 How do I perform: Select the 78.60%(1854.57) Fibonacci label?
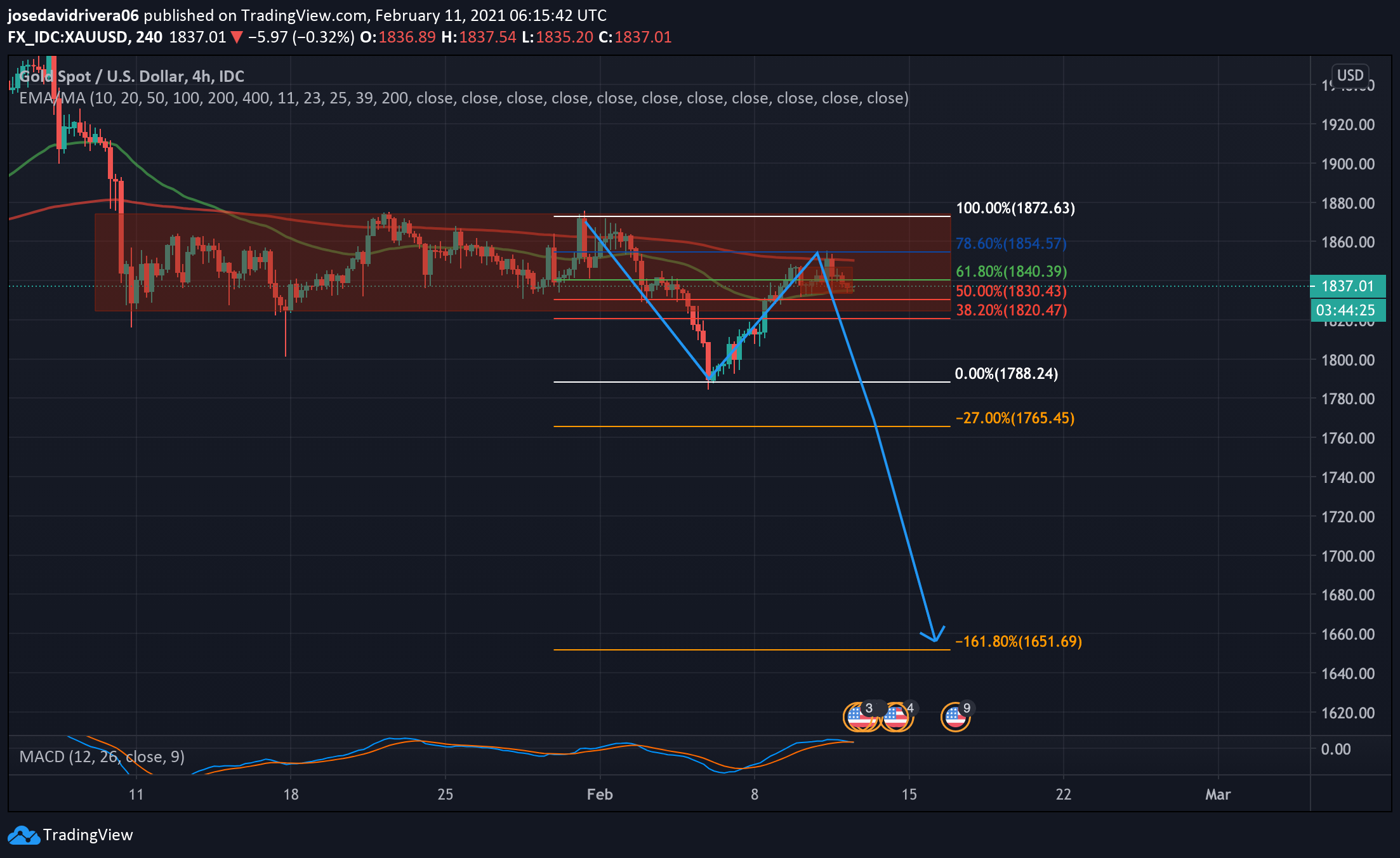(1011, 244)
